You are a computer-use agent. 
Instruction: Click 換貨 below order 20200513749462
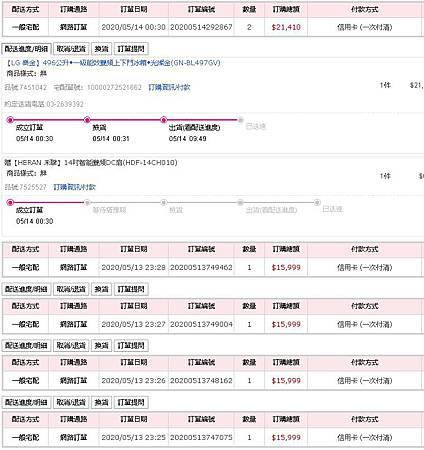point(101,289)
